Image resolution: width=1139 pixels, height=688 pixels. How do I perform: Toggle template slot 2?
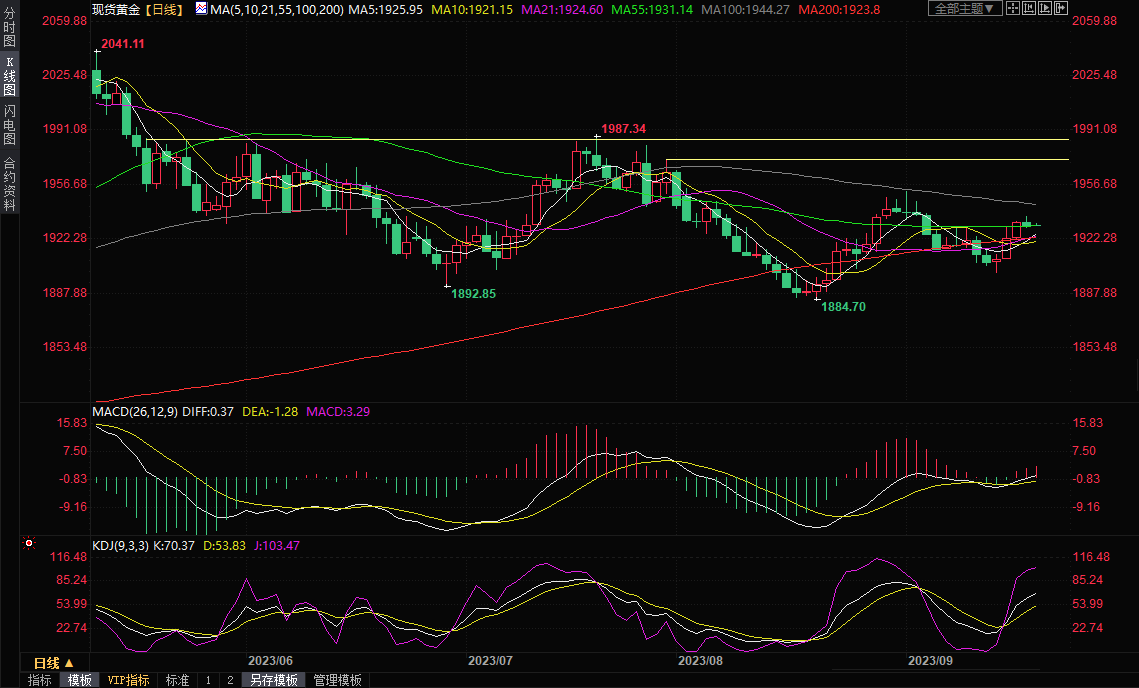(x=230, y=680)
